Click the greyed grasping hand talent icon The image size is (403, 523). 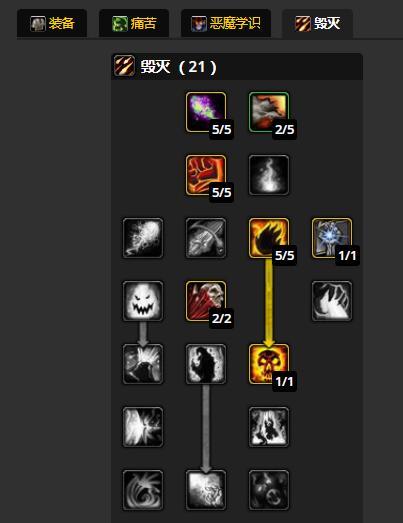pos(332,301)
